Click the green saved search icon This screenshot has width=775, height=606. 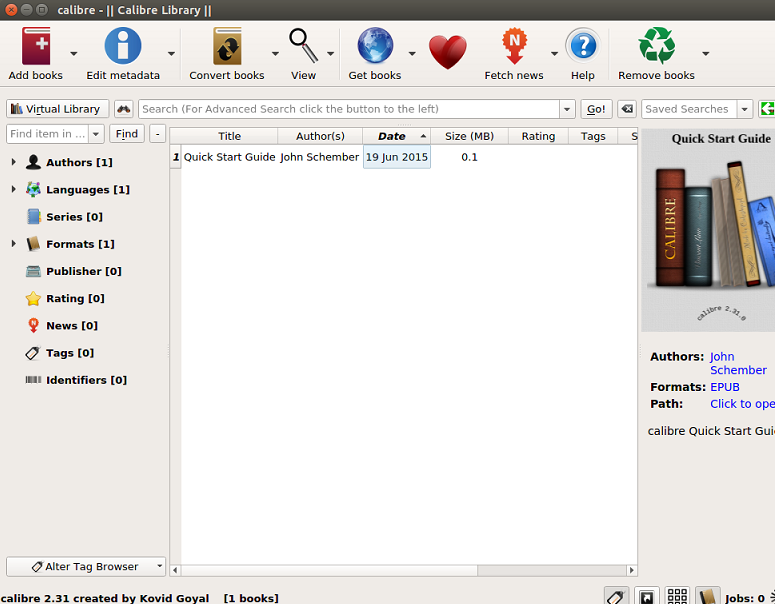point(767,109)
